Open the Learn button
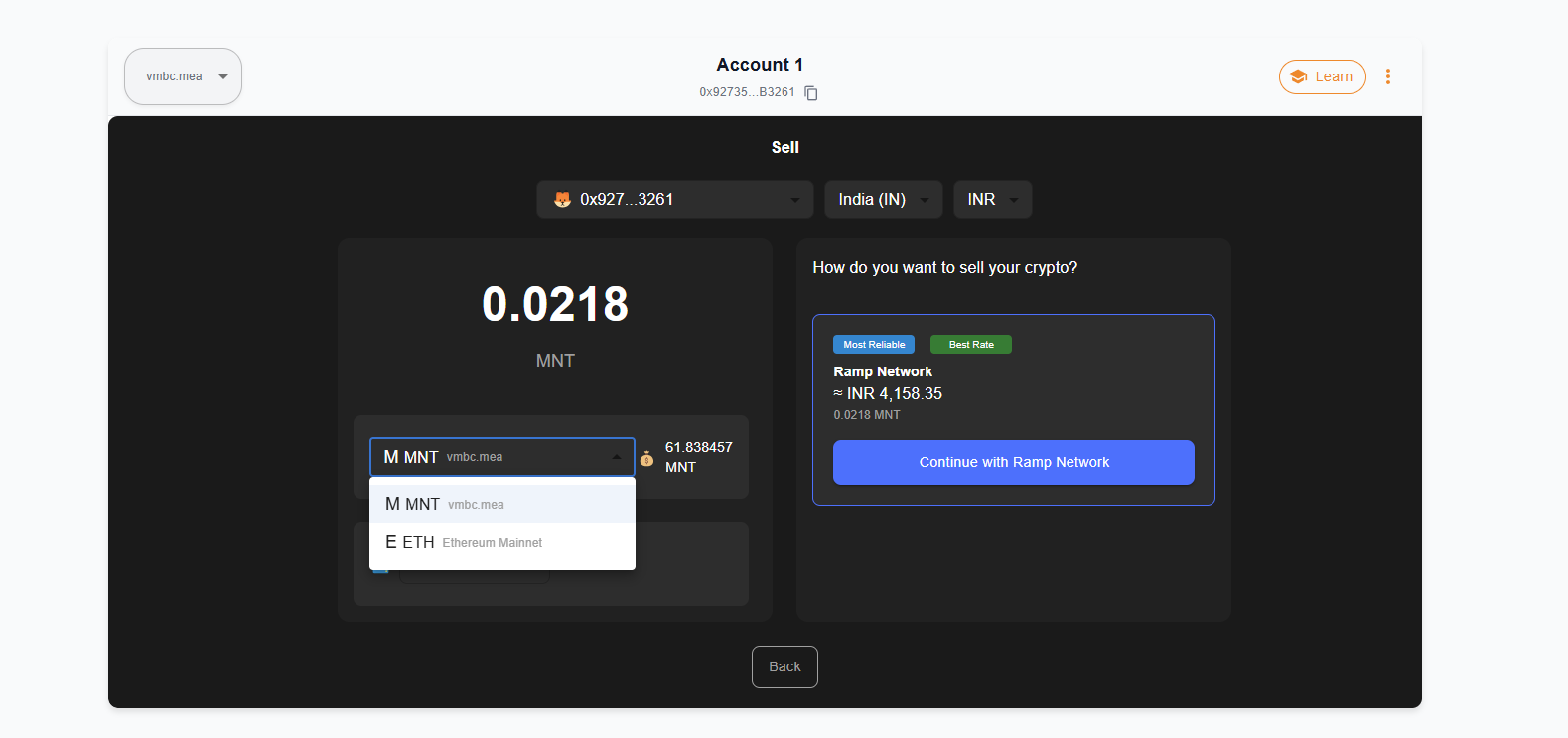Image resolution: width=1568 pixels, height=738 pixels. click(x=1323, y=76)
